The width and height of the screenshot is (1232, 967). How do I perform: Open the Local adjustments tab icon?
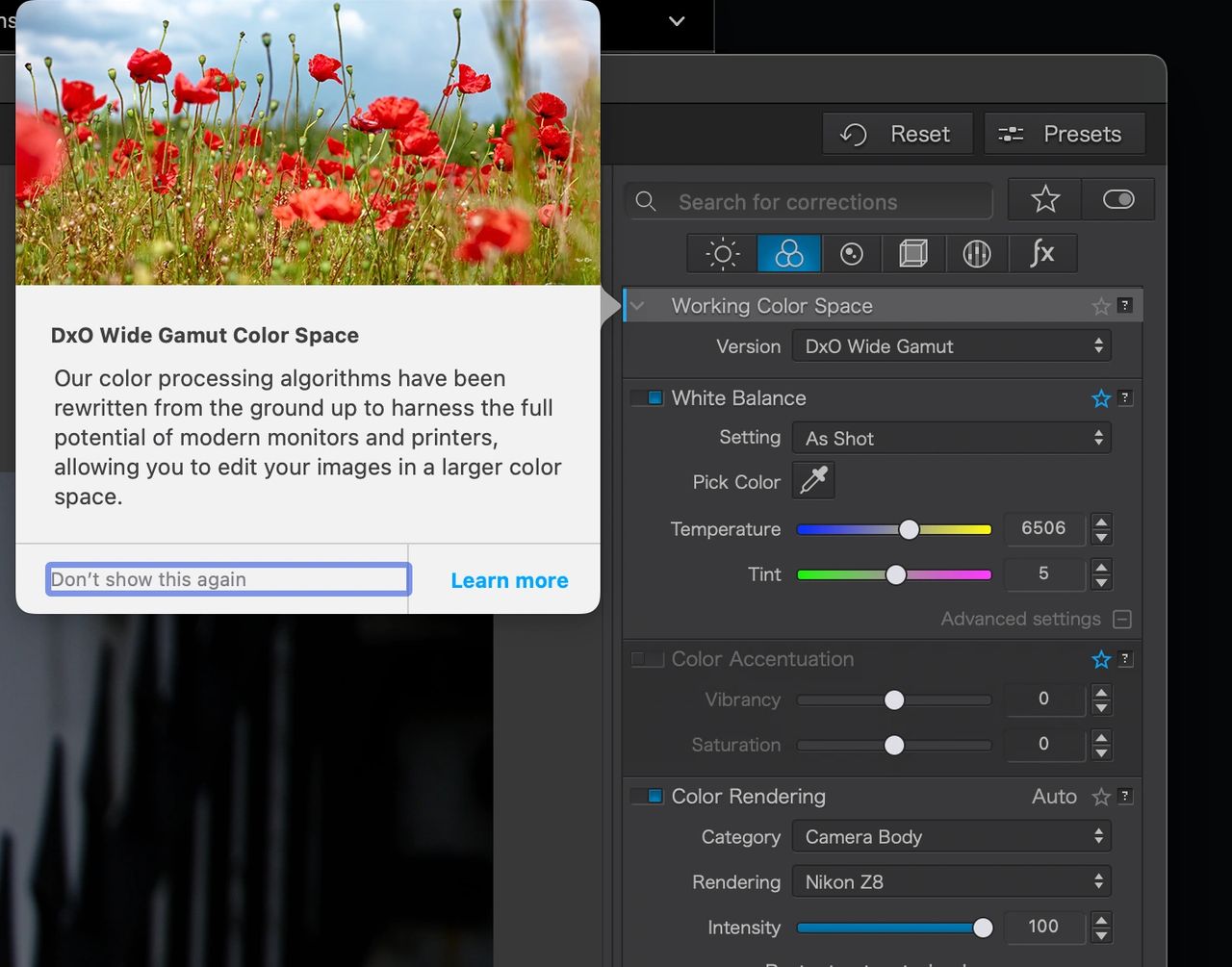977,254
